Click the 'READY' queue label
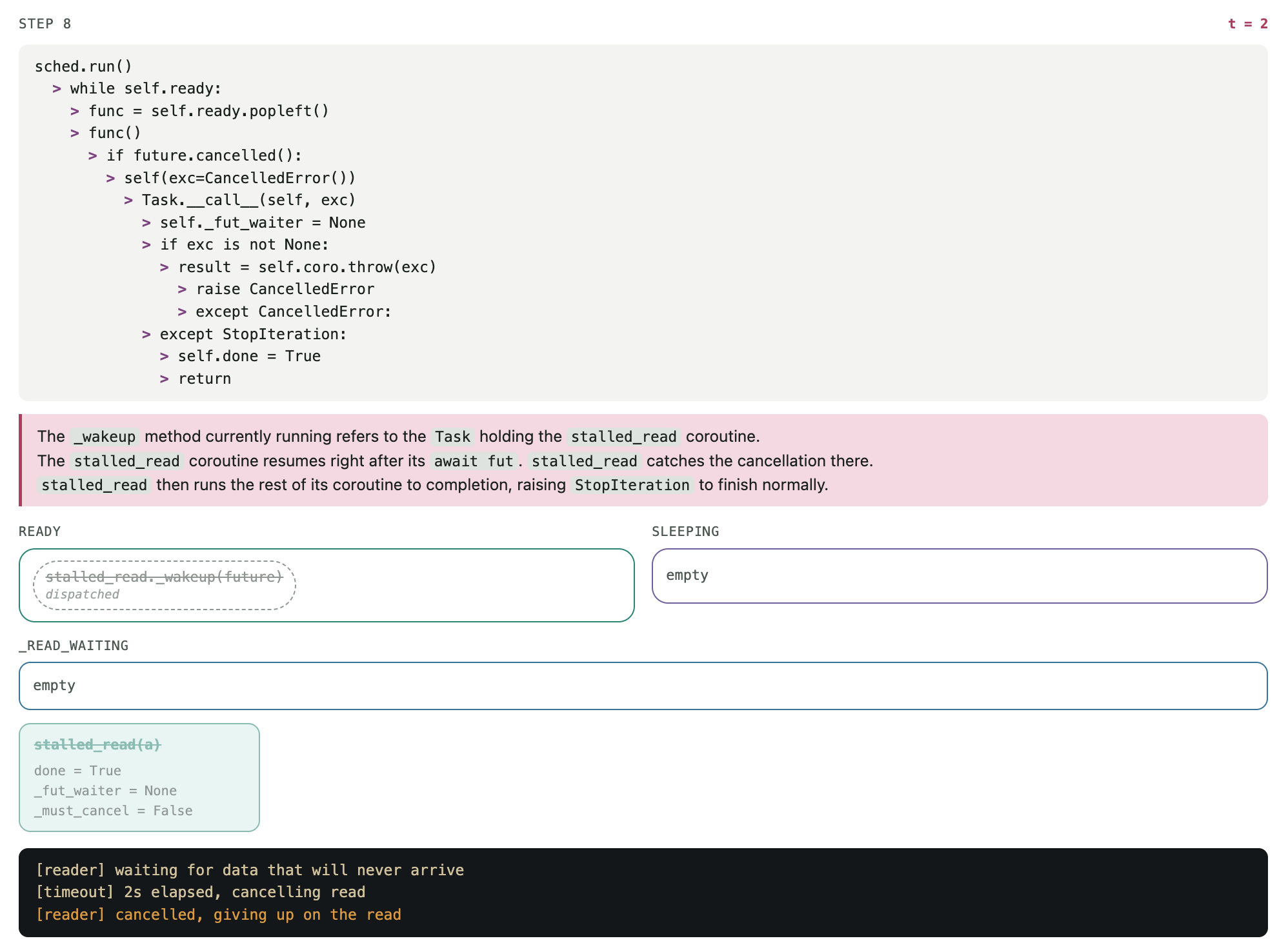 point(39,531)
